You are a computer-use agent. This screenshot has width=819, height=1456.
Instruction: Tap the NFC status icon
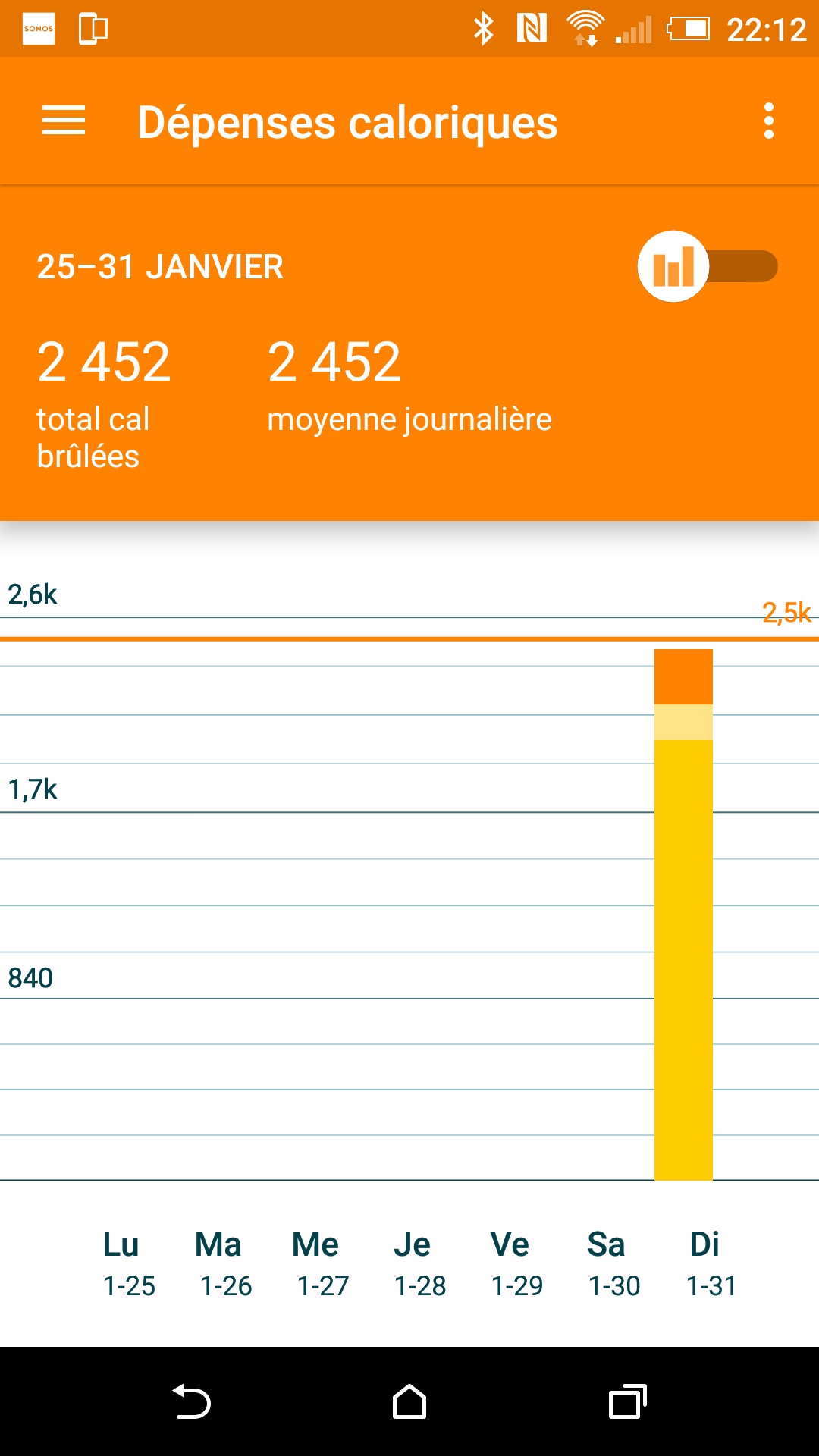tap(532, 29)
